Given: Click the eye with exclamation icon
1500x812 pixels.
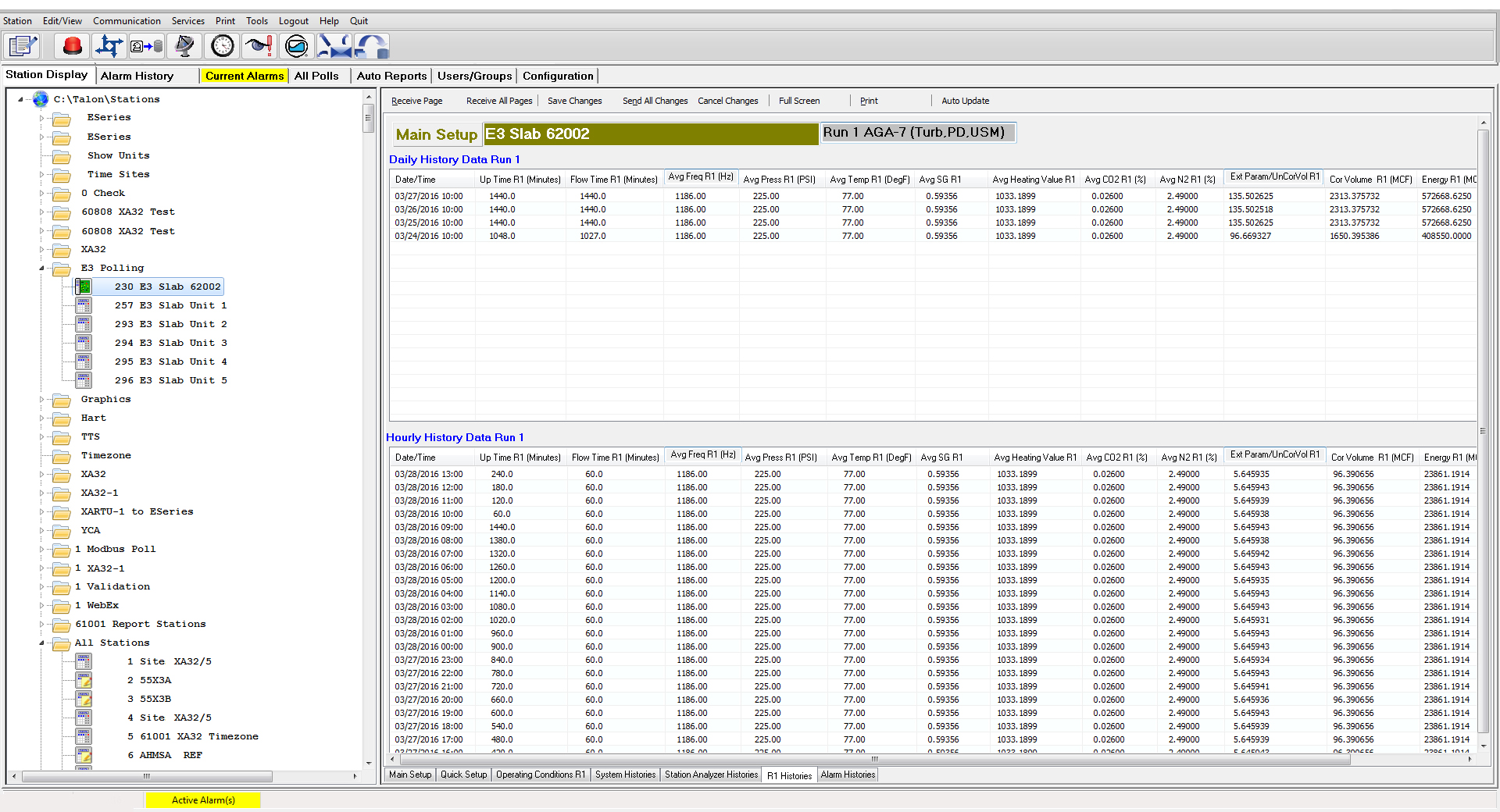Looking at the screenshot, I should click(259, 46).
